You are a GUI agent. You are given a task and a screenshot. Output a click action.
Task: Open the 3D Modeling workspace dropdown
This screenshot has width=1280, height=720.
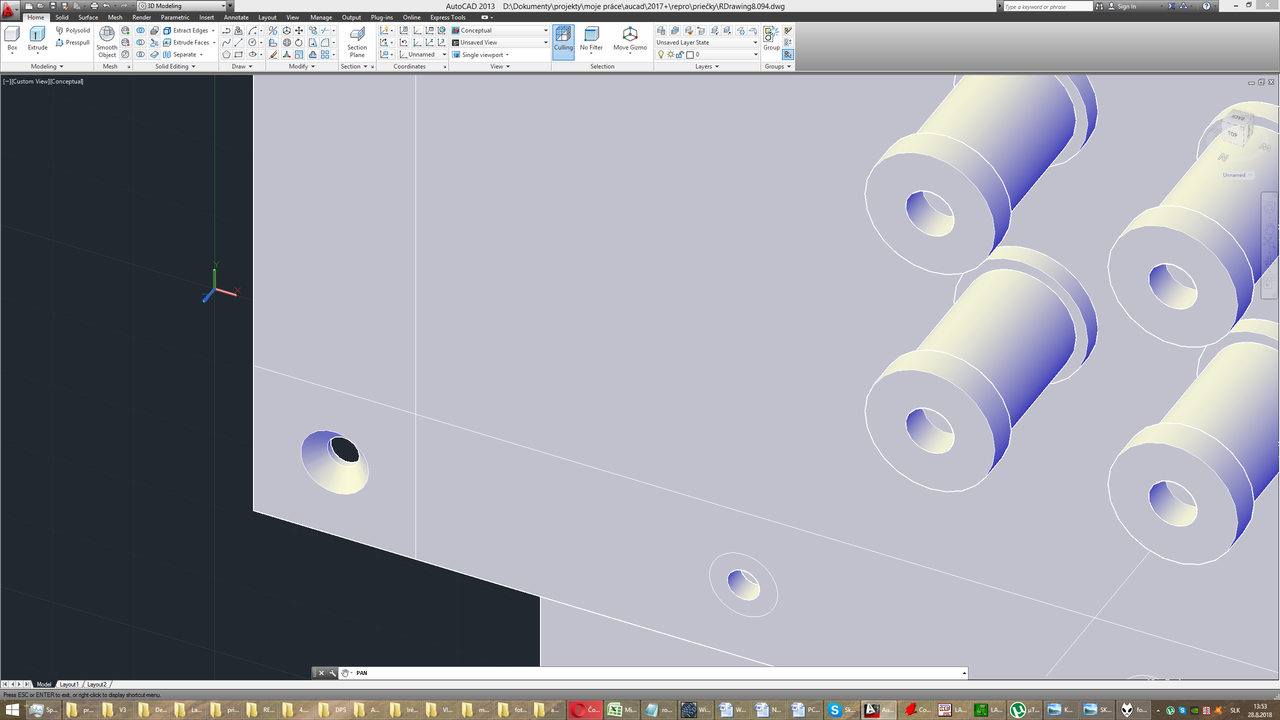tap(184, 6)
